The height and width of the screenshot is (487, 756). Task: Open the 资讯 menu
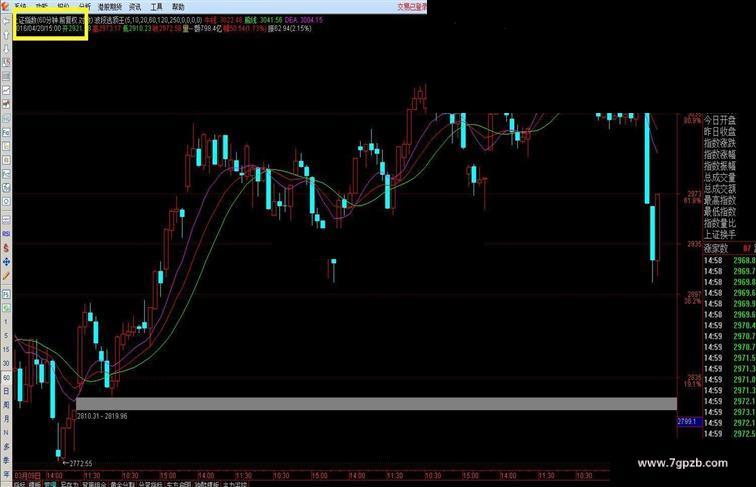click(x=135, y=7)
